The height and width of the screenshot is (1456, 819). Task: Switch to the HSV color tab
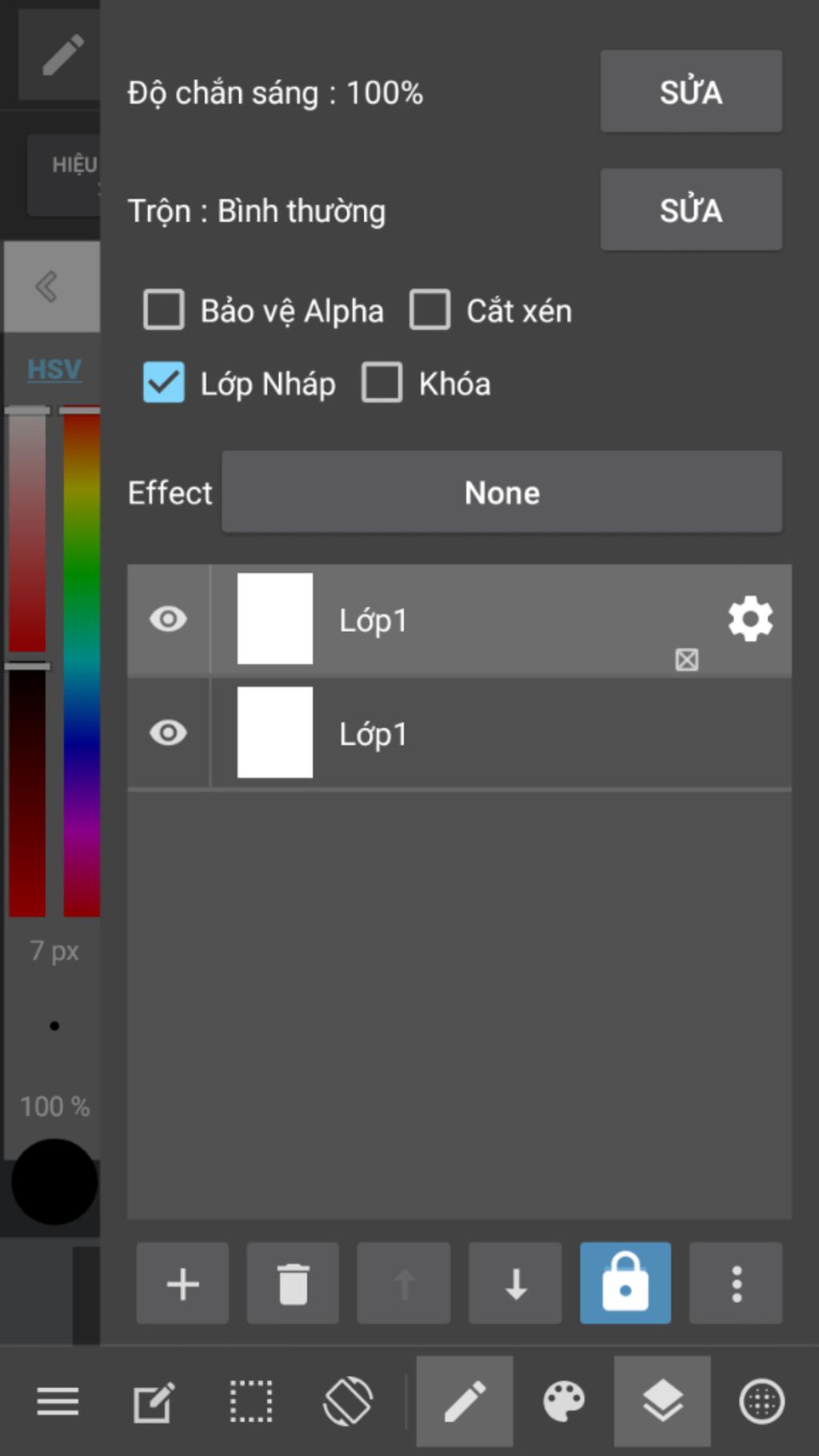click(x=54, y=370)
